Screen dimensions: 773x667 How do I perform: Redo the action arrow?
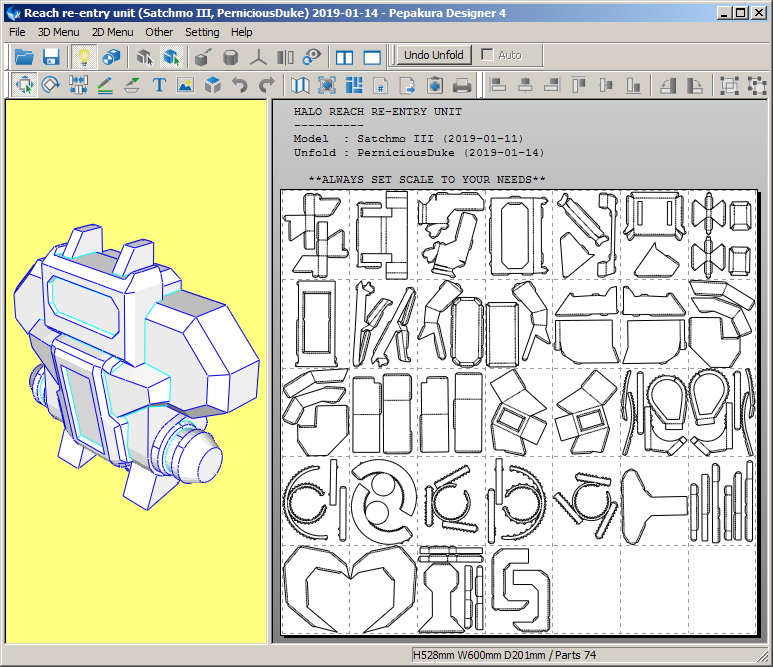(x=267, y=85)
